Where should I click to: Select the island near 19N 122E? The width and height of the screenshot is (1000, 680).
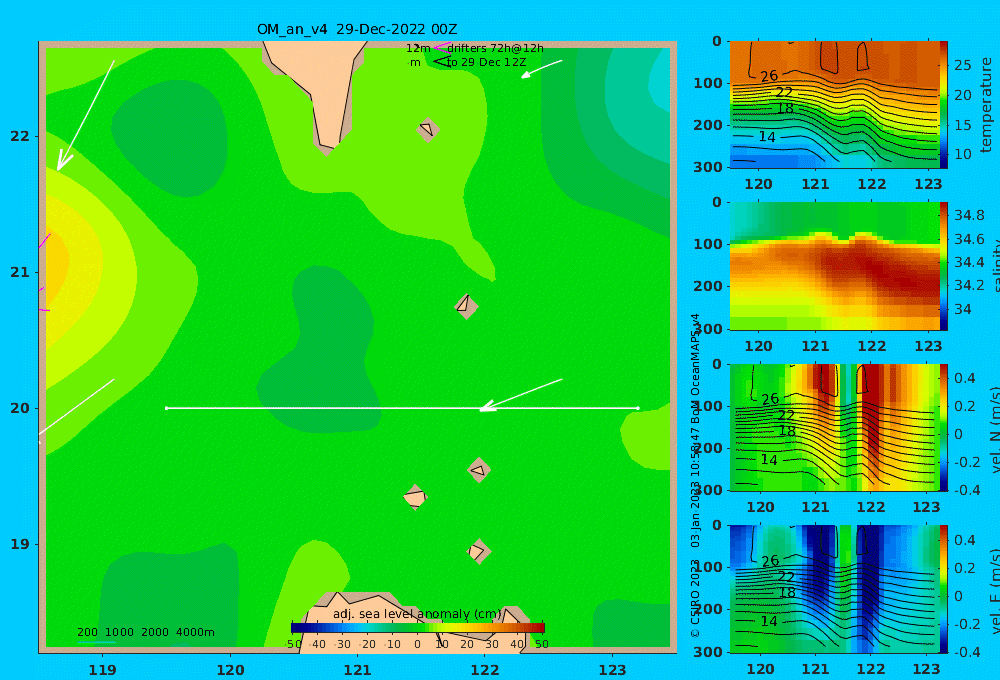coord(478,551)
